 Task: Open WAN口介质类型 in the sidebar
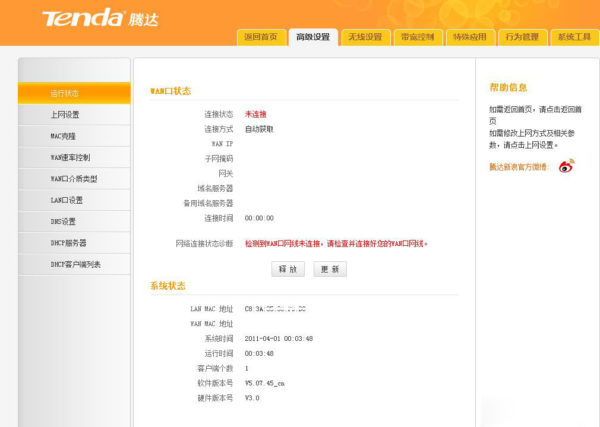tap(74, 178)
